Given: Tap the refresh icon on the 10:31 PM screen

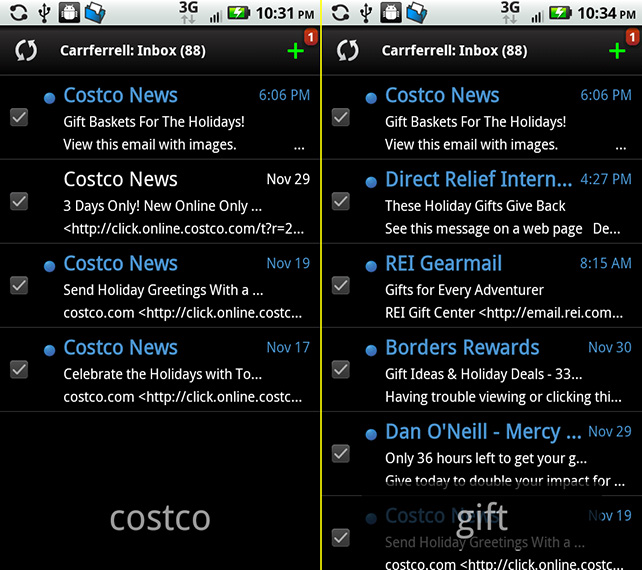Looking at the screenshot, I should click(x=26, y=51).
